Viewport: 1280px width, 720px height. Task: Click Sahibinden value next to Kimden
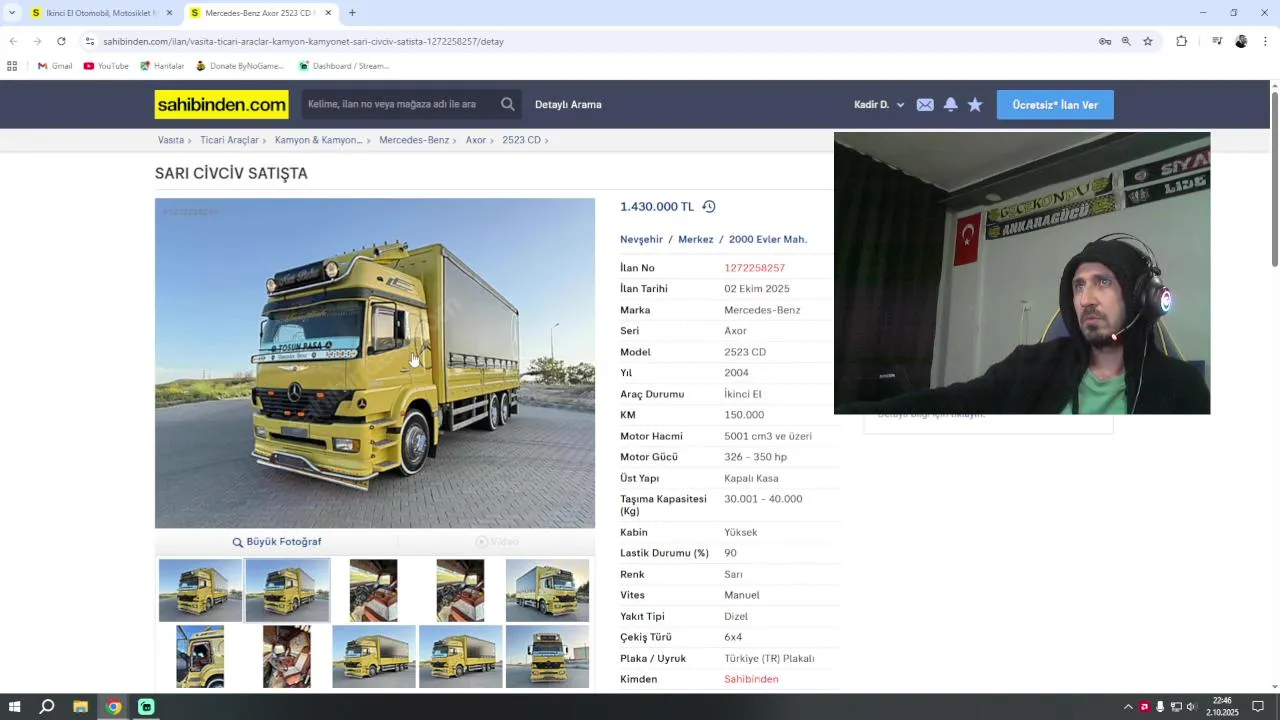(751, 679)
